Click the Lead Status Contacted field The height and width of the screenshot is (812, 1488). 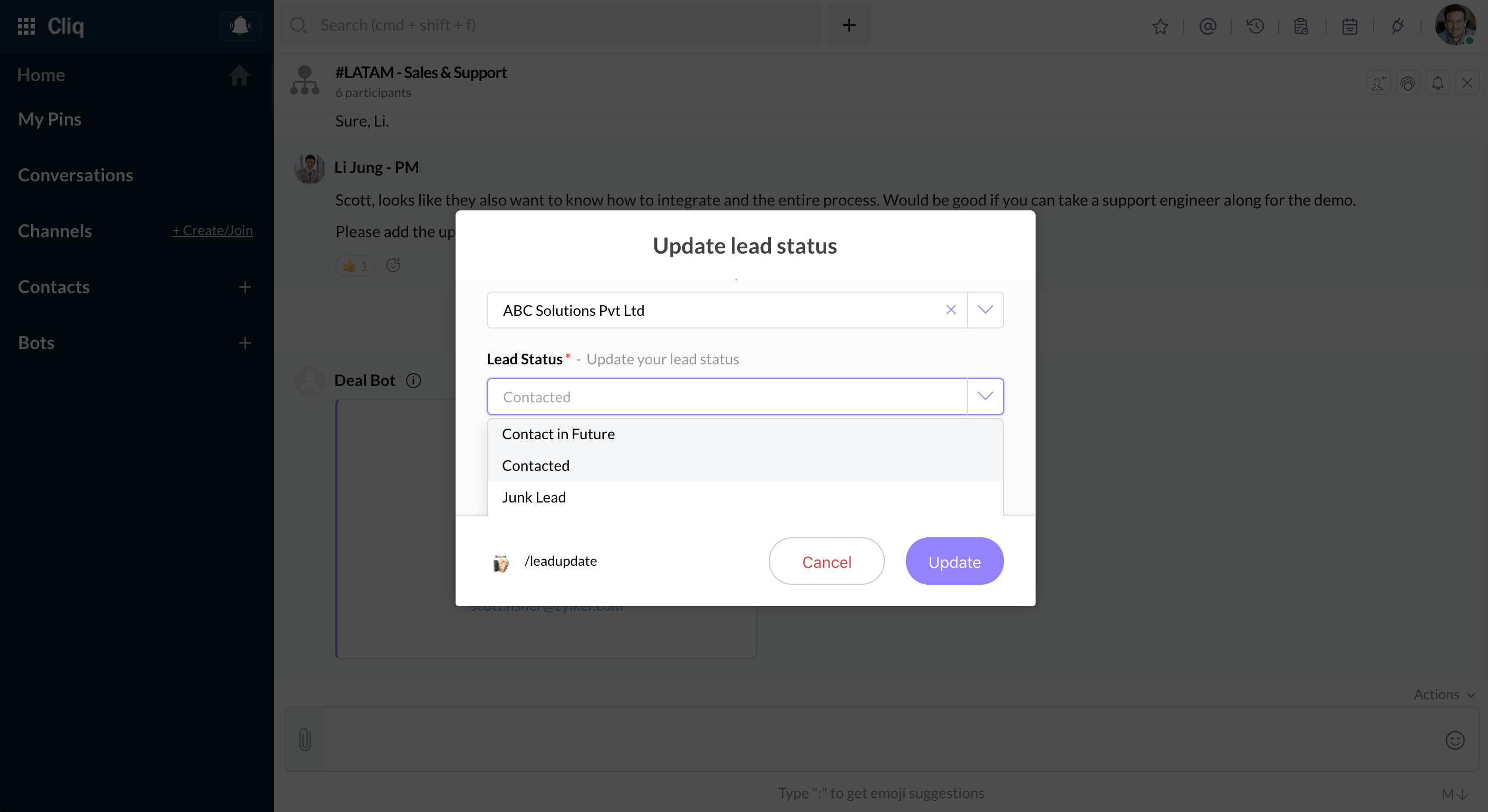727,397
